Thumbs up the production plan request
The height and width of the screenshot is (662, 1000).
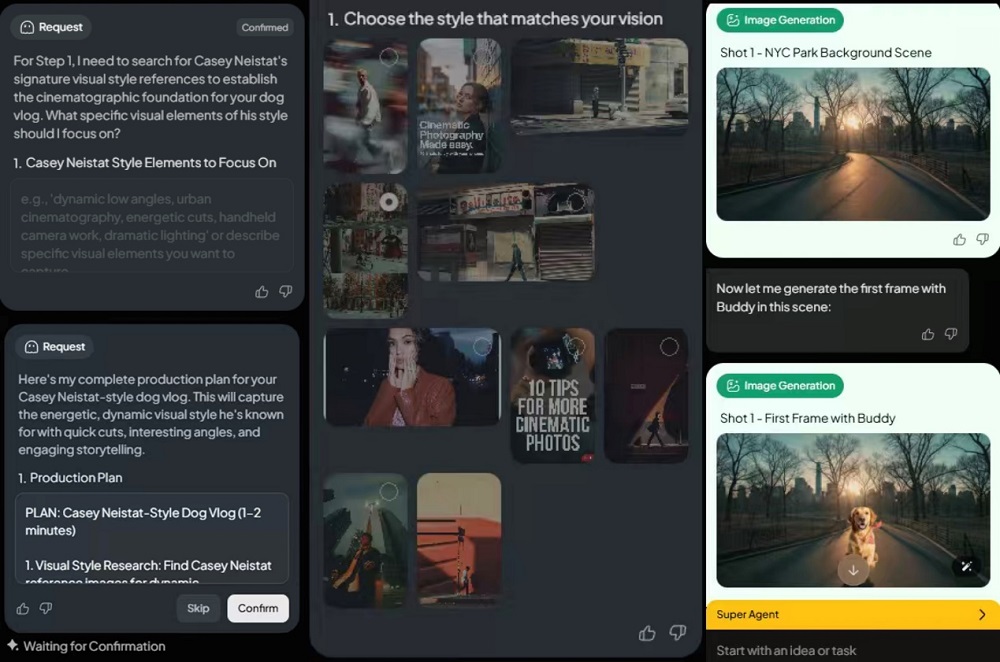(x=23, y=608)
